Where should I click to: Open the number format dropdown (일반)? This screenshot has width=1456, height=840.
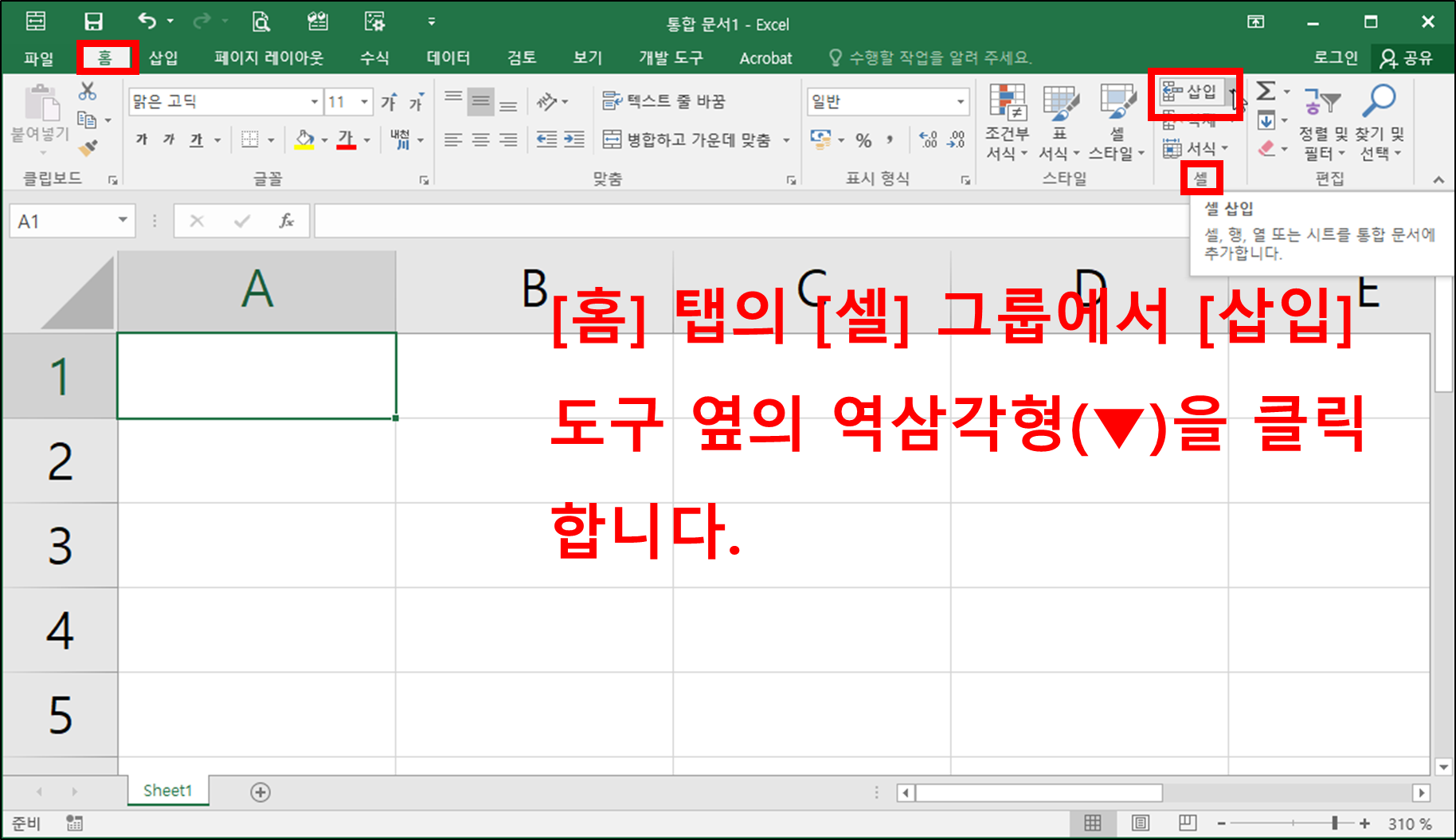[x=961, y=102]
